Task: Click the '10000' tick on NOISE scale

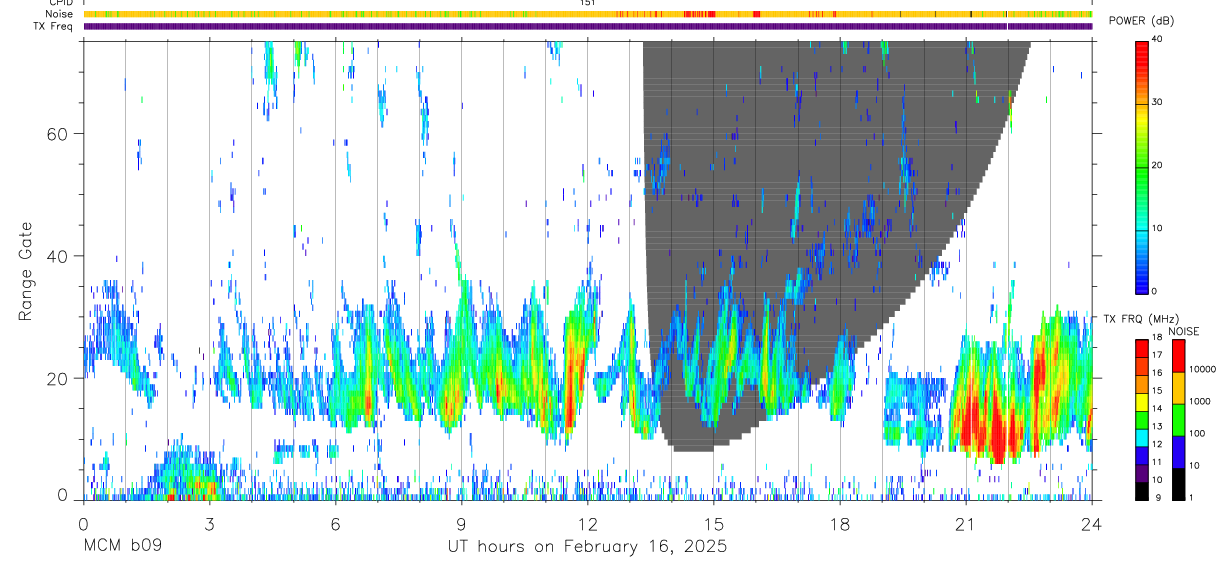Action: pos(1201,370)
